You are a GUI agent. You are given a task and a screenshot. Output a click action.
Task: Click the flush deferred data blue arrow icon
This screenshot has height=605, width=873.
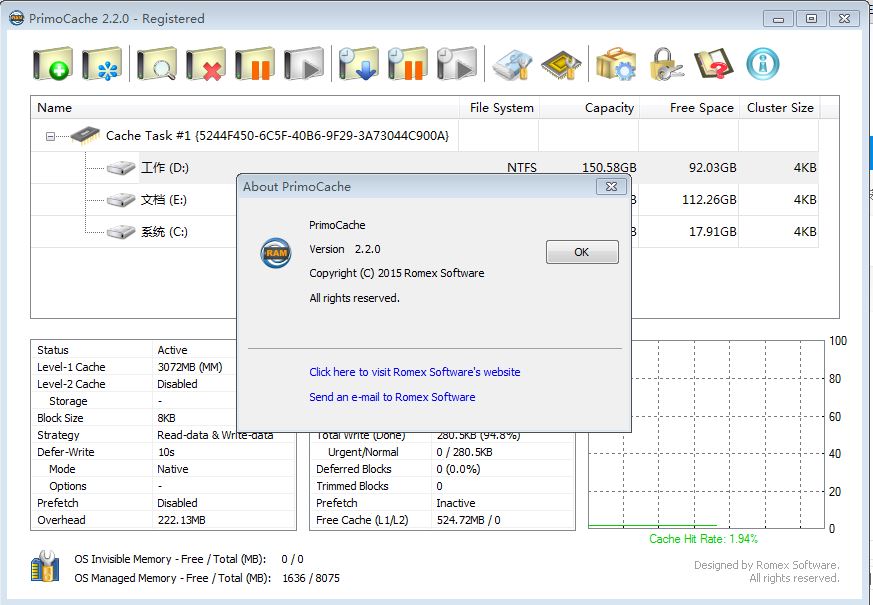(x=358, y=64)
